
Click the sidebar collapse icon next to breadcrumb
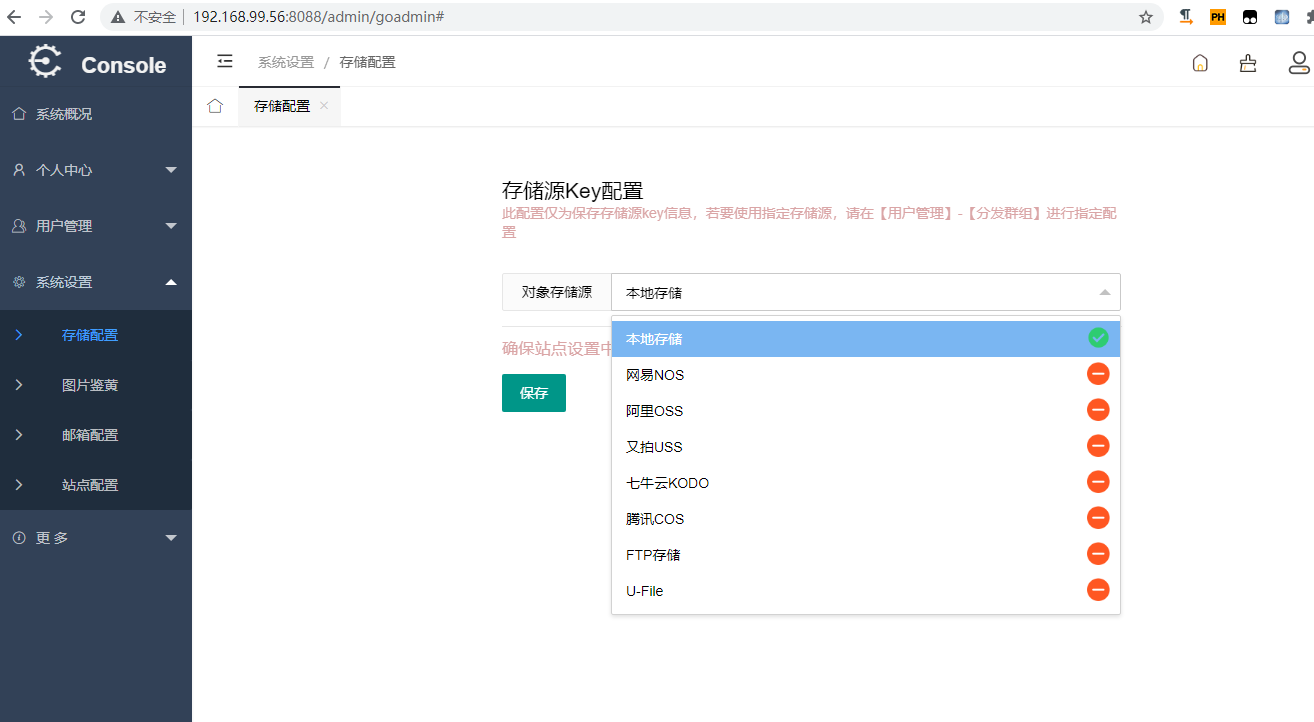pyautogui.click(x=224, y=61)
